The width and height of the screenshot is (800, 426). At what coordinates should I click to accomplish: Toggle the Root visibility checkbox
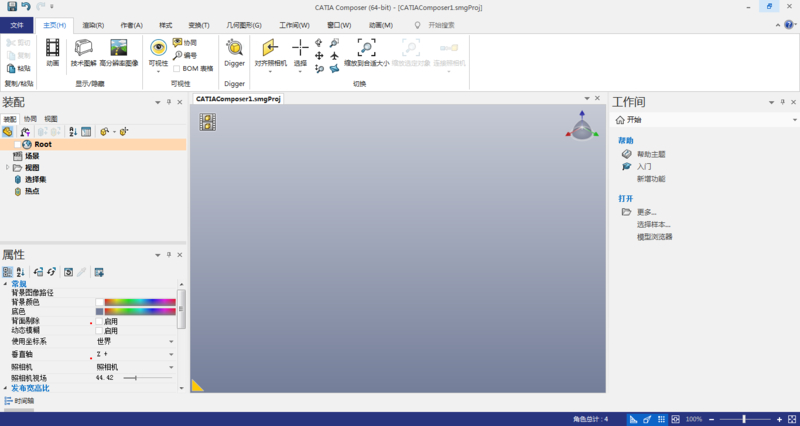17,144
